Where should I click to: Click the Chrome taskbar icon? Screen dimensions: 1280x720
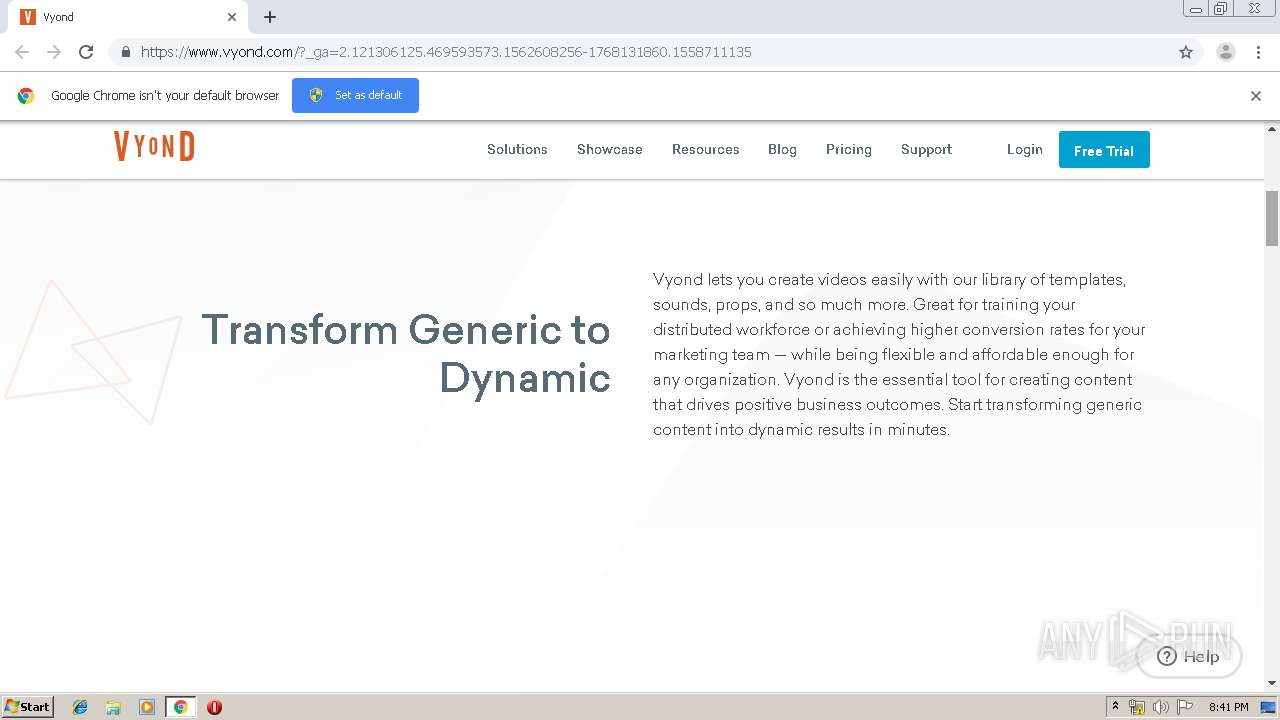[x=180, y=707]
